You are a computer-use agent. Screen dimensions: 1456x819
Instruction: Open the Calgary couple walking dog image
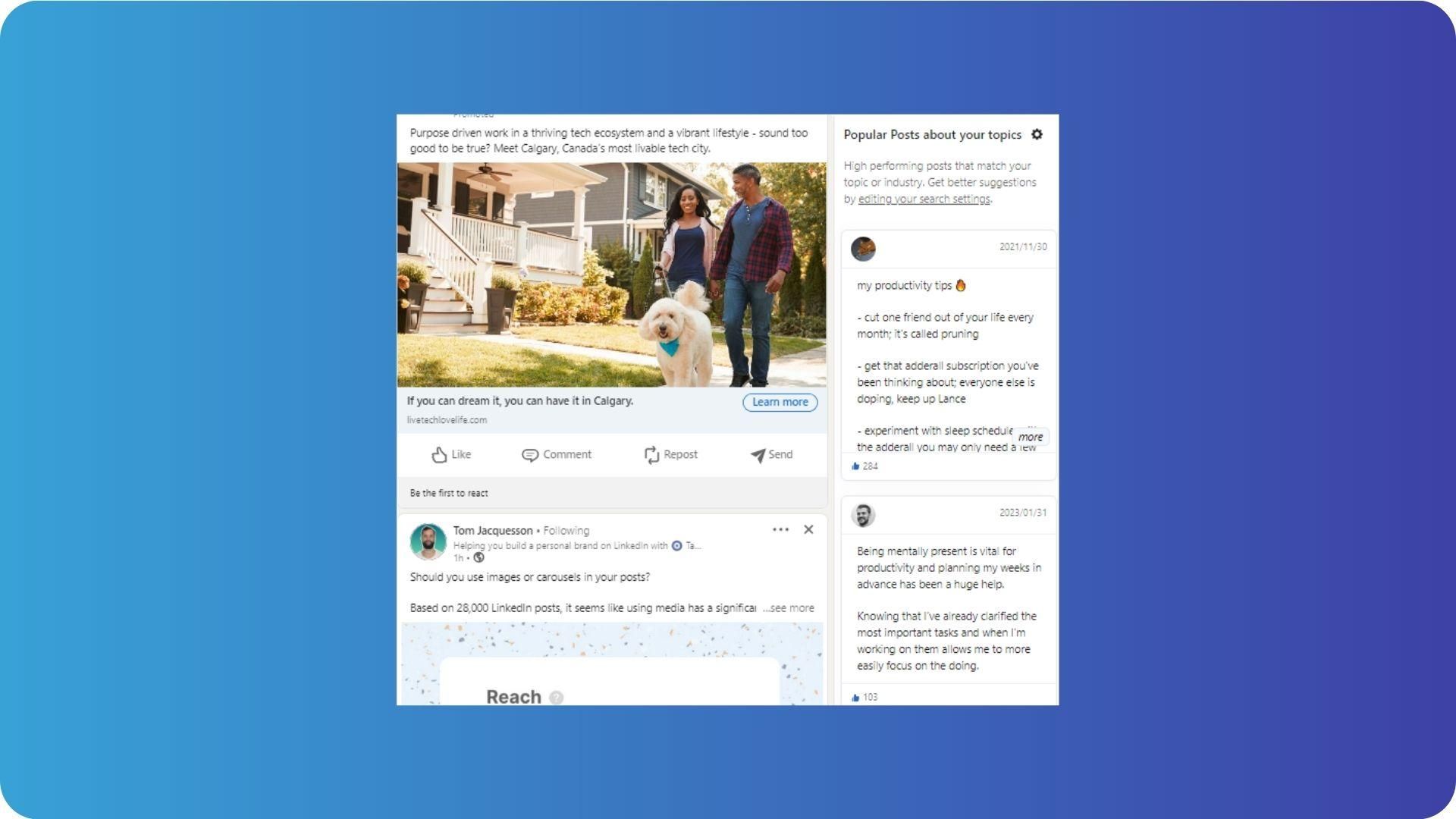tap(612, 275)
